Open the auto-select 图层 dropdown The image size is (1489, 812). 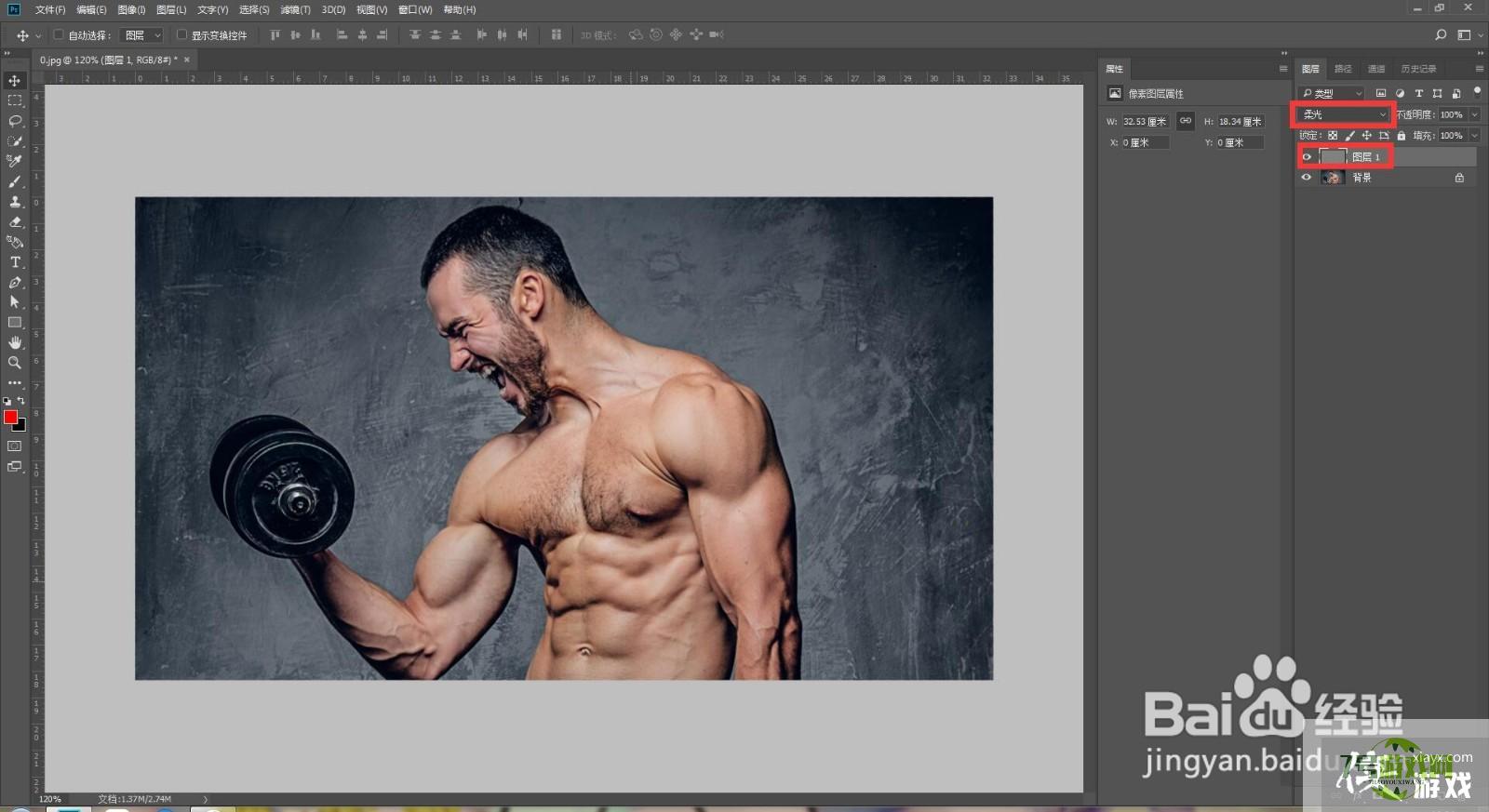pyautogui.click(x=142, y=34)
